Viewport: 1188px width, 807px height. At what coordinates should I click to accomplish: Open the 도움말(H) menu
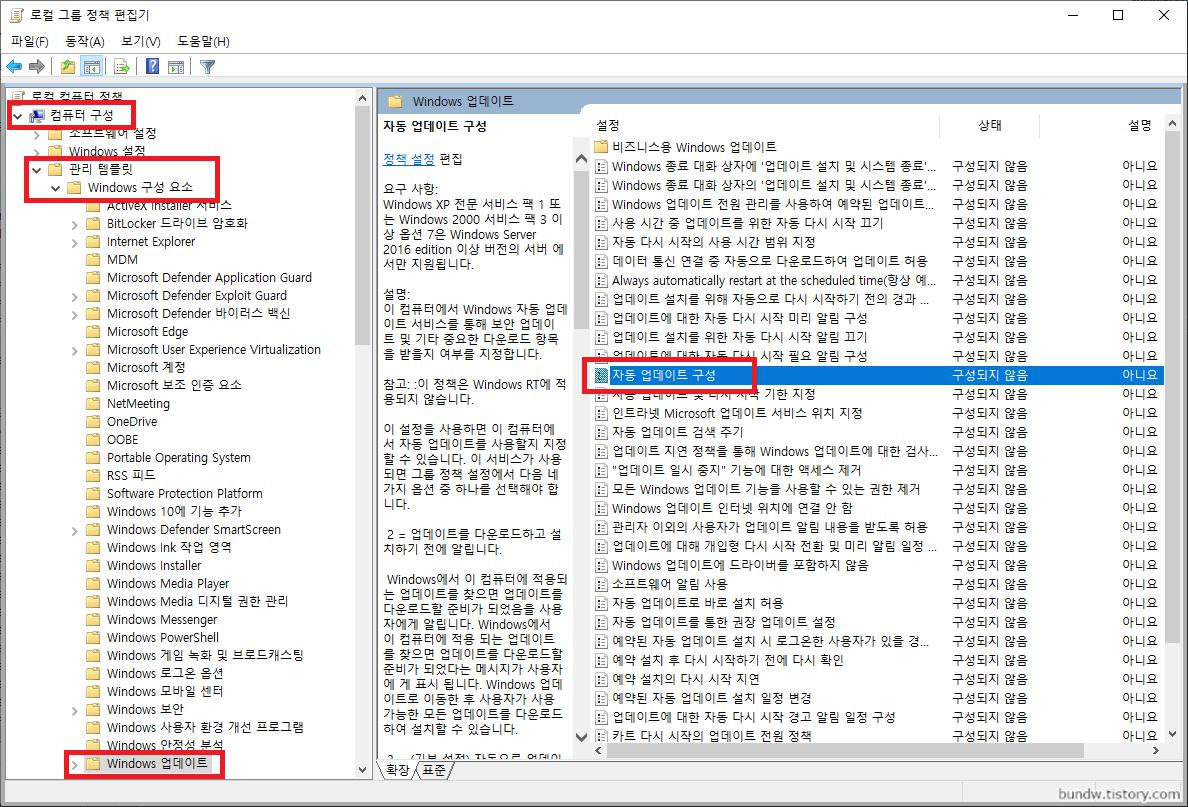[203, 41]
